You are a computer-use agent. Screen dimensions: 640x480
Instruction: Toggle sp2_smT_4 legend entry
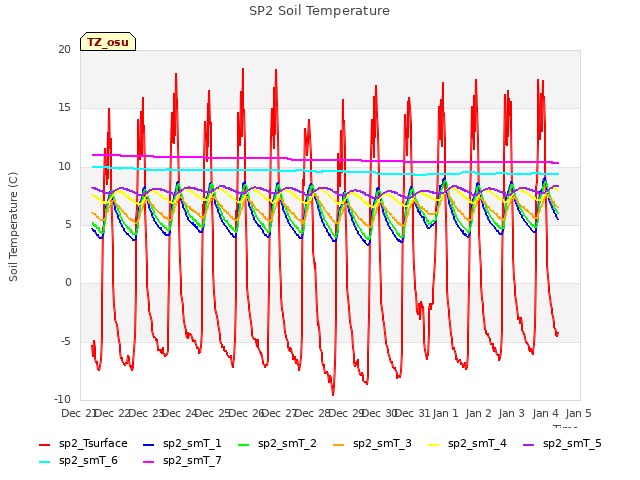pyautogui.click(x=467, y=444)
